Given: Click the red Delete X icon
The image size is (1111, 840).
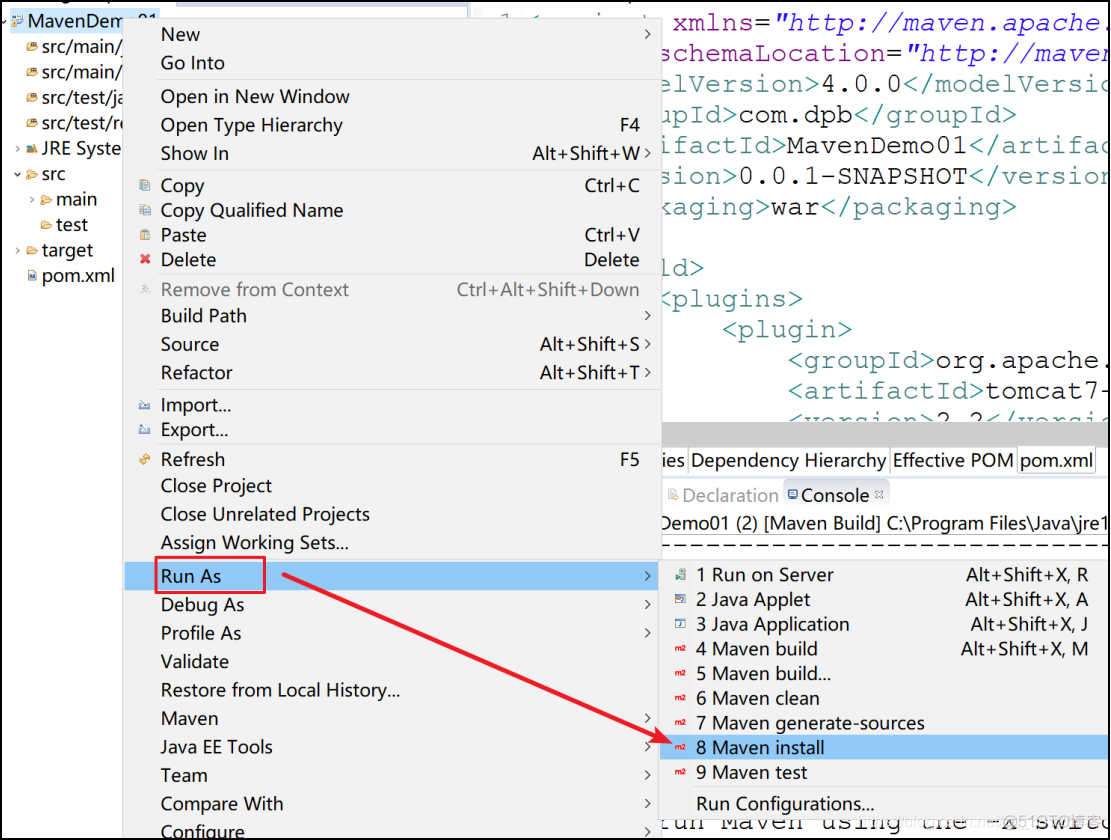Looking at the screenshot, I should tap(145, 260).
